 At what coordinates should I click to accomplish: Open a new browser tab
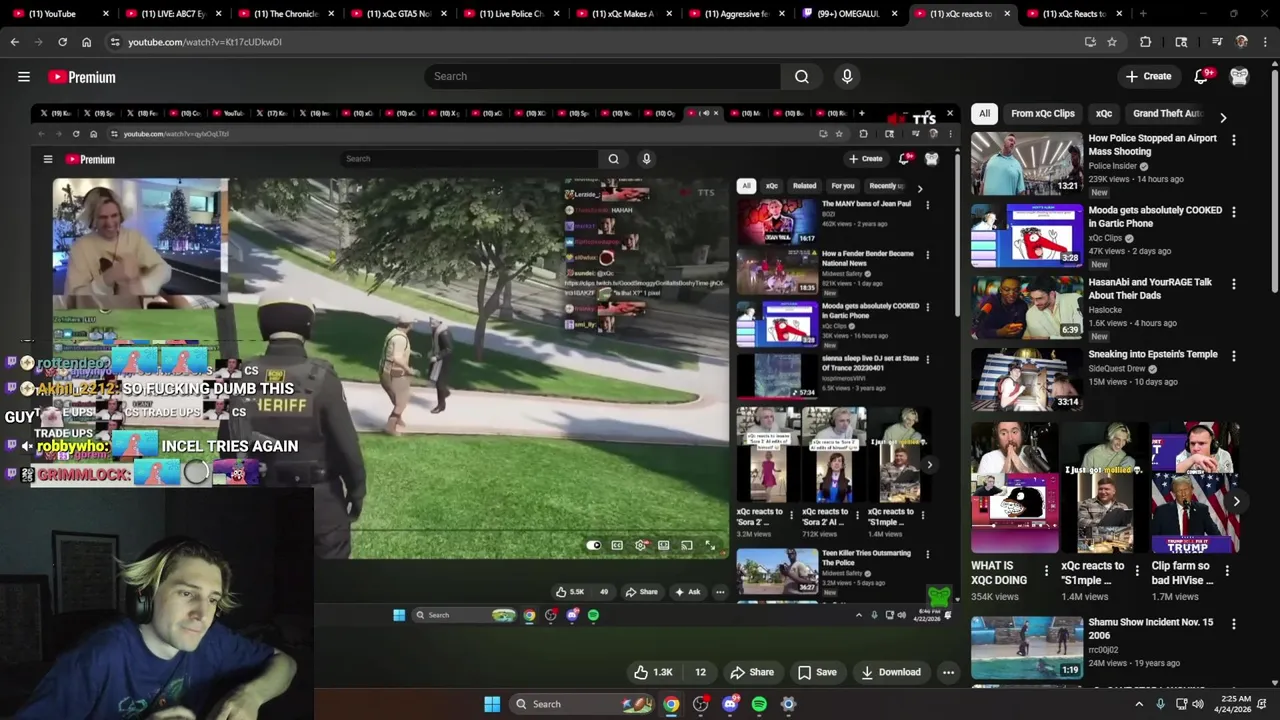coord(1143,14)
